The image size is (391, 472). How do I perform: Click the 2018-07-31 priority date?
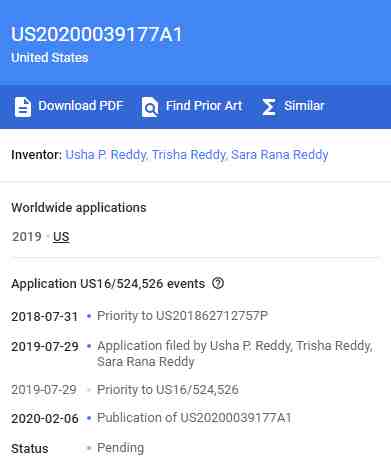pos(45,316)
